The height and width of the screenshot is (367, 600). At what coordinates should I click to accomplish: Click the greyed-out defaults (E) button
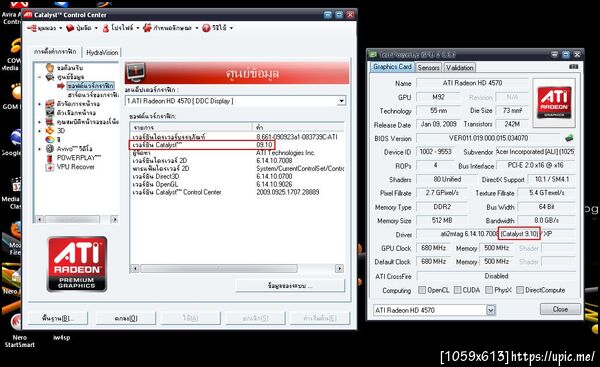(x=320, y=318)
